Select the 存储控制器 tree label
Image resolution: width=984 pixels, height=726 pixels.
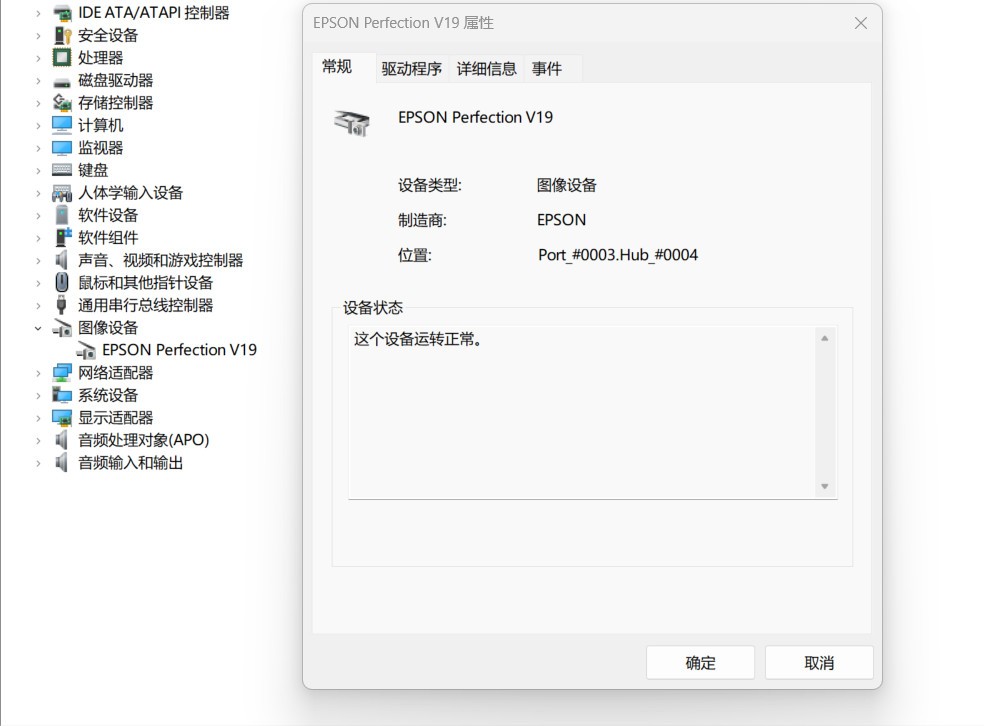pyautogui.click(x=115, y=103)
